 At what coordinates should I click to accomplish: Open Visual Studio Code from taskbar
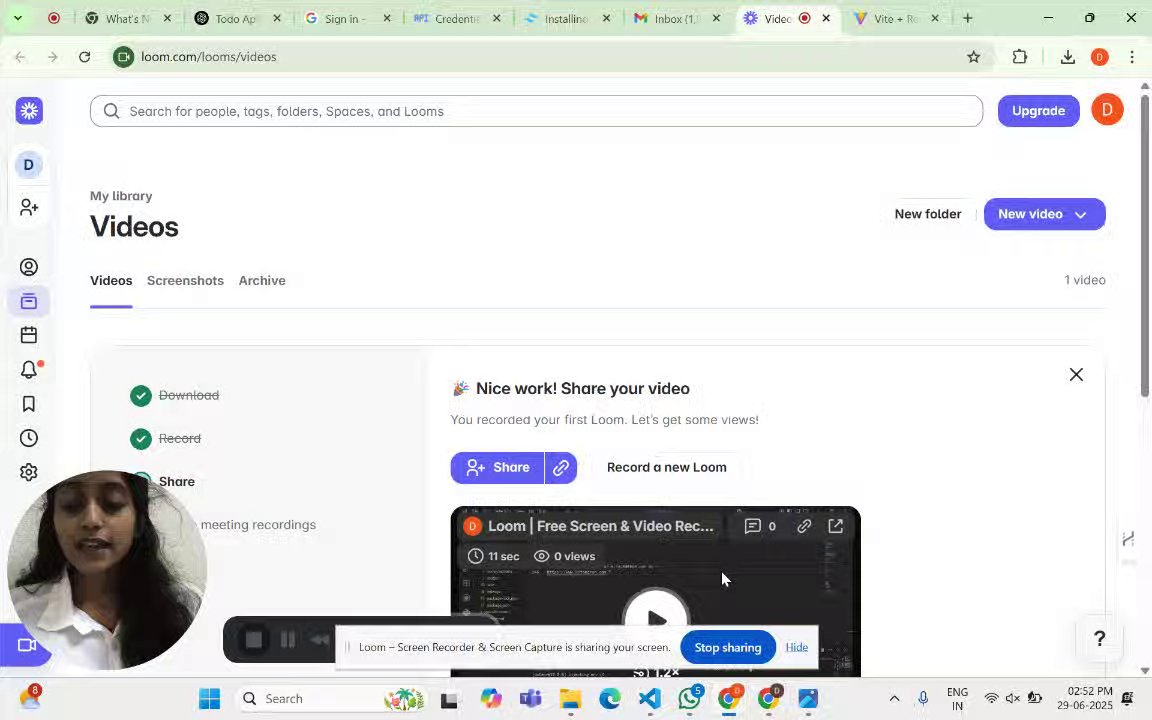click(649, 698)
